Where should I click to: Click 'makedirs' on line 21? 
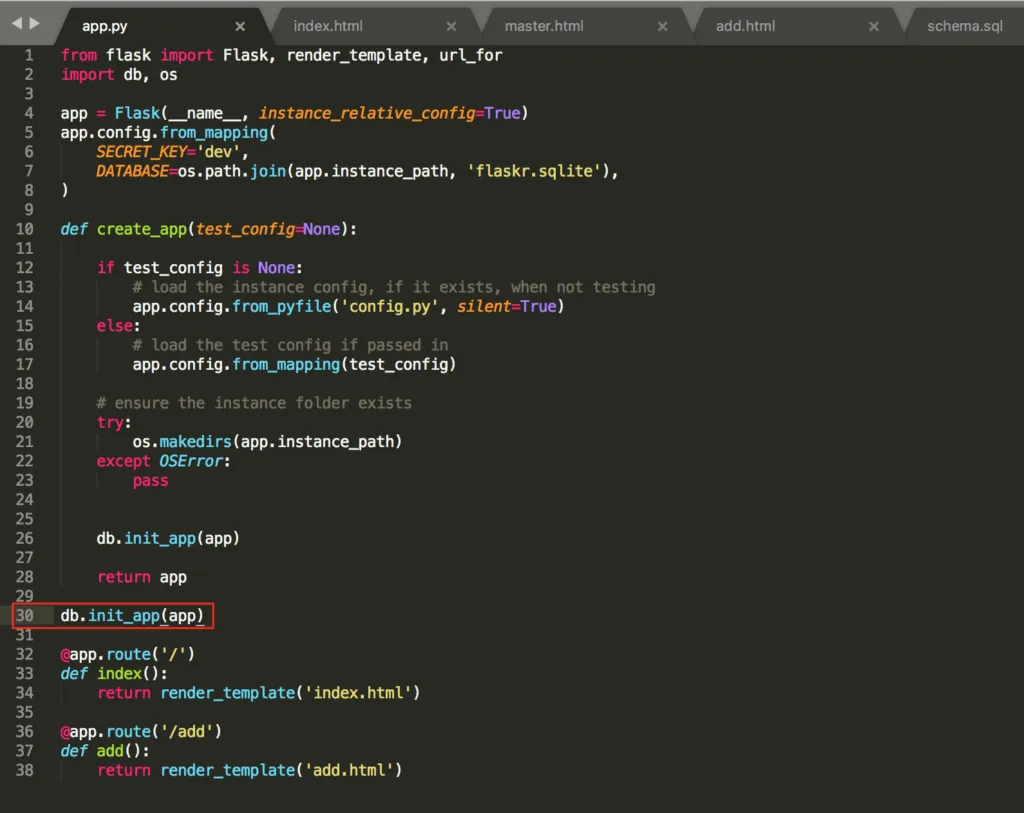pyautogui.click(x=195, y=442)
